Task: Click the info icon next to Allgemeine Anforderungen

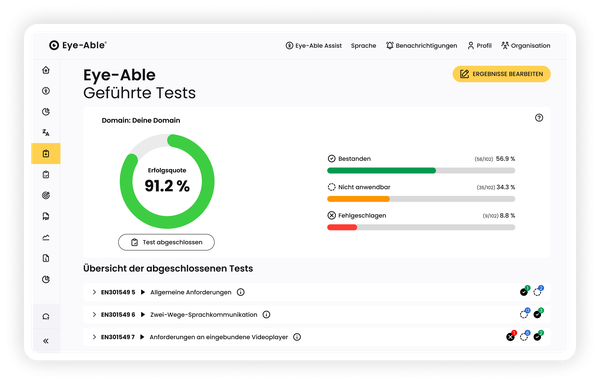Action: coord(241,292)
